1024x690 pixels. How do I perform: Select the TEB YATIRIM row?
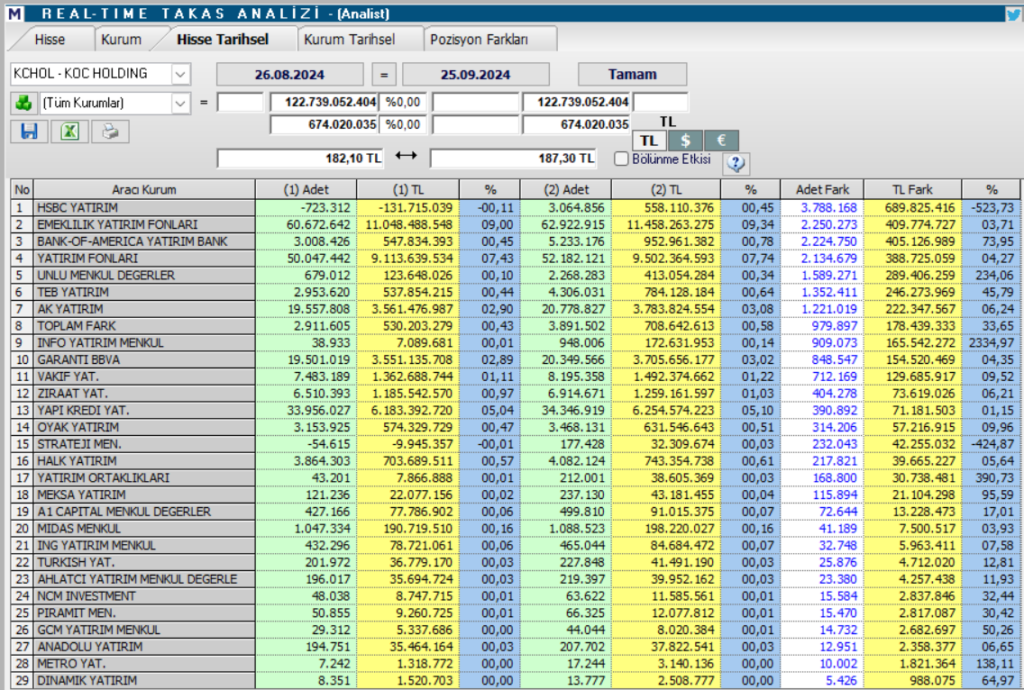tap(515, 292)
